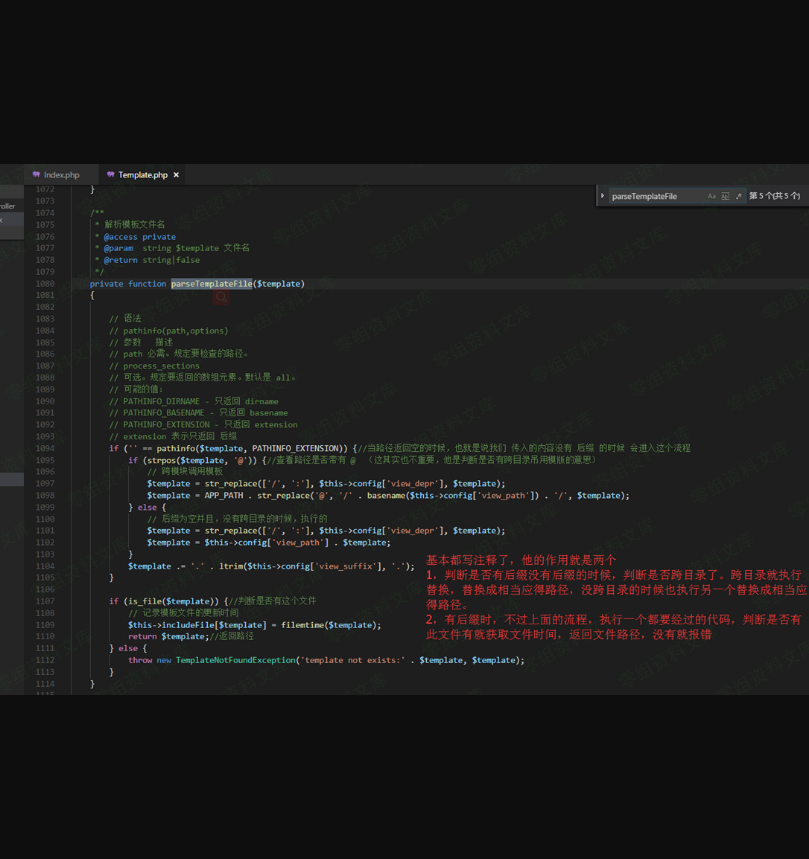Click line number 1094 in the gutter
Image resolution: width=809 pixels, height=859 pixels.
click(45, 448)
